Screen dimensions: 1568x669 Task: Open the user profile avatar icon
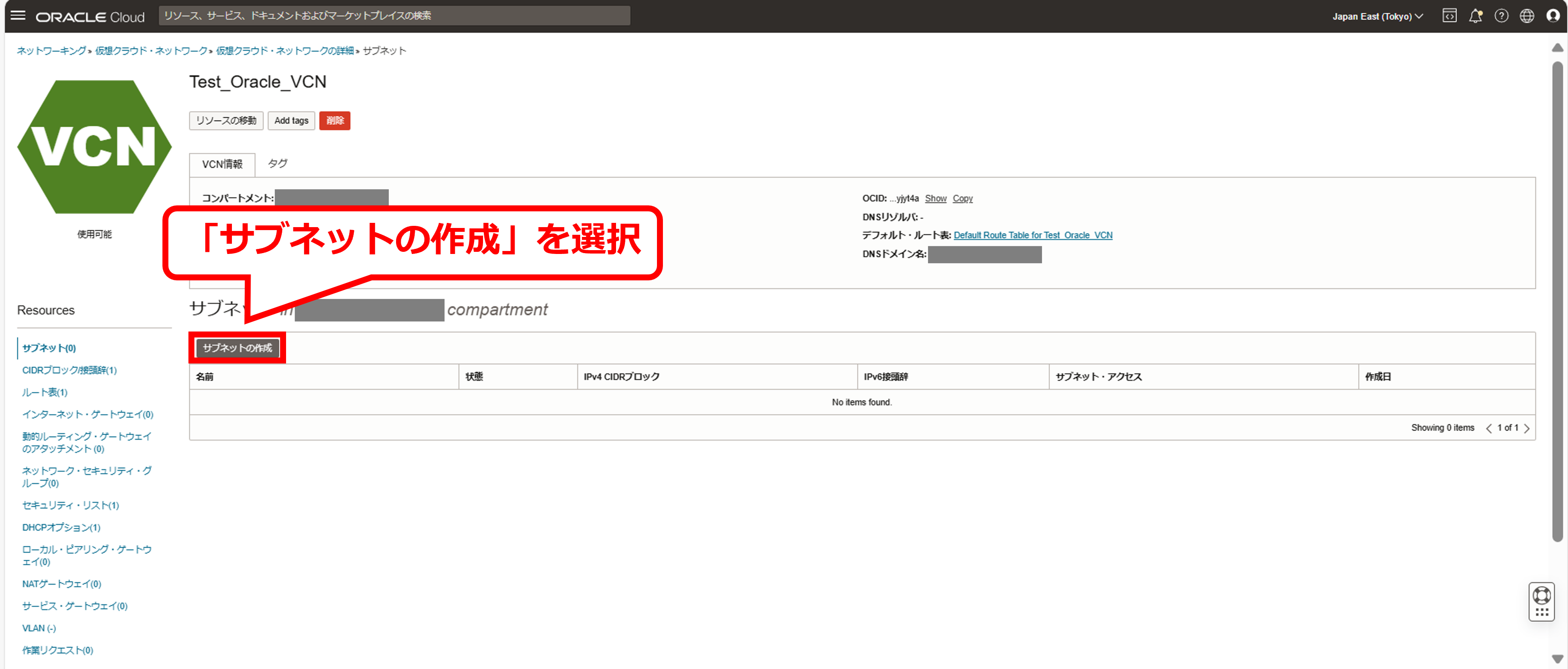pyautogui.click(x=1553, y=16)
